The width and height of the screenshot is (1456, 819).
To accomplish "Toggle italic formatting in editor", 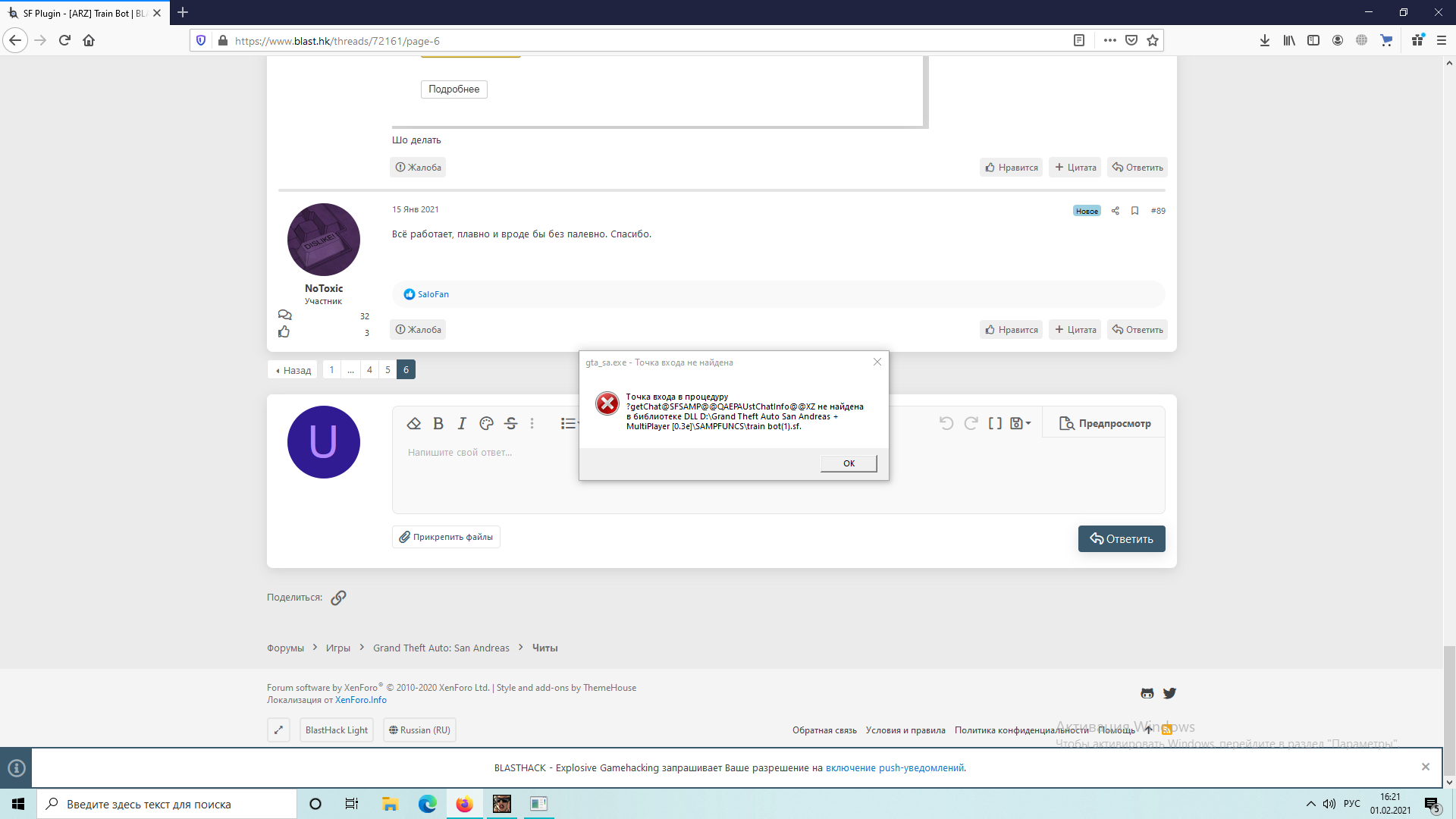I will 462,423.
